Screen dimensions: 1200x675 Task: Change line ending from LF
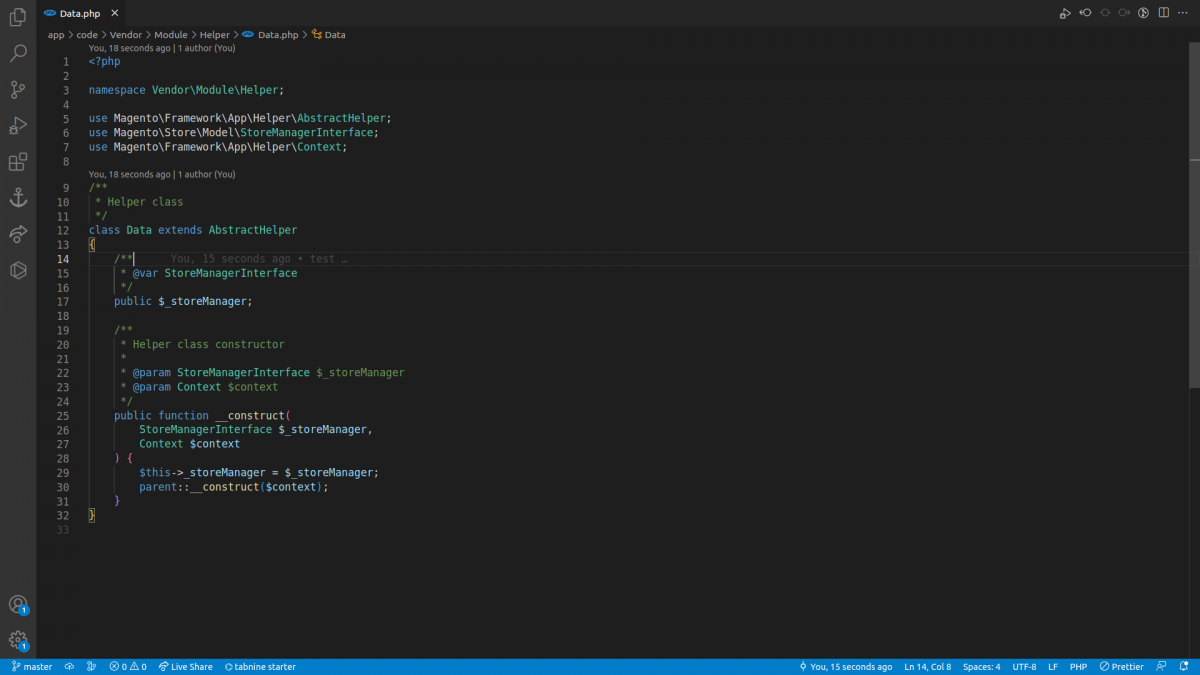pyautogui.click(x=1052, y=666)
